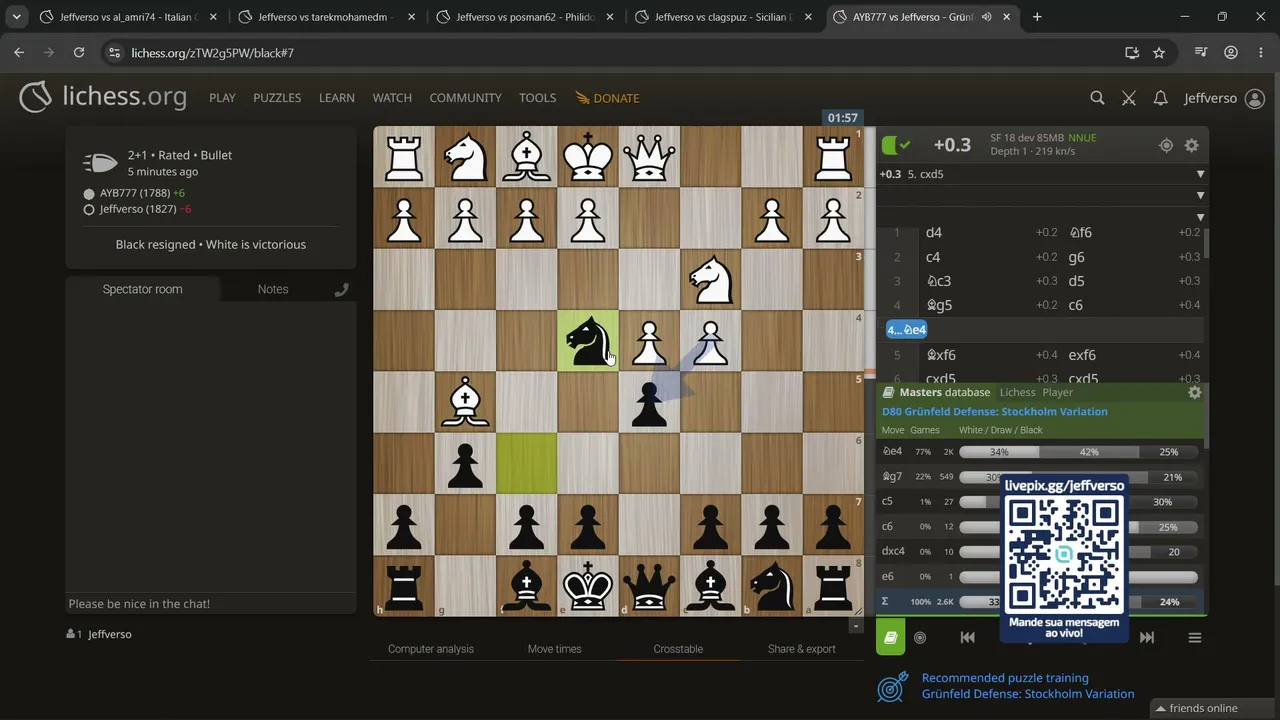Open the browser profile icon
The width and height of the screenshot is (1280, 720).
click(1231, 52)
